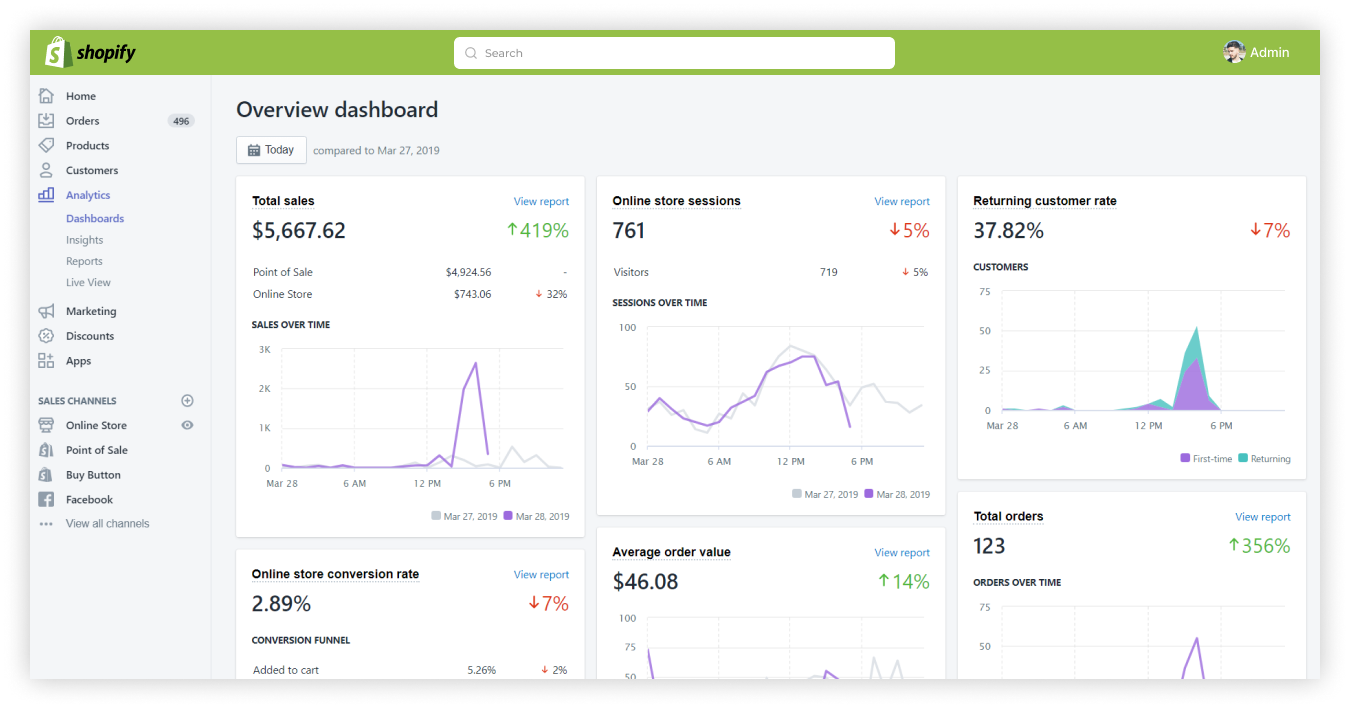This screenshot has height=709, width=1350.
Task: Click the three-dots view all channels icon
Action: (x=46, y=524)
